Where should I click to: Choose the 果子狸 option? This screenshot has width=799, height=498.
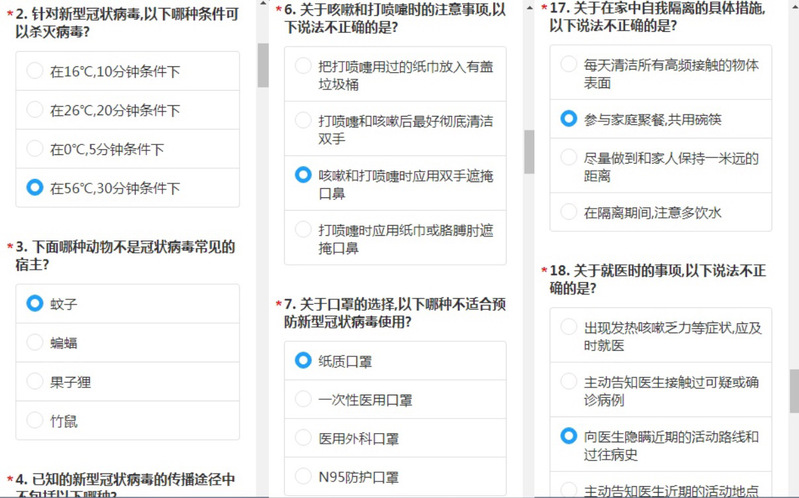point(36,381)
